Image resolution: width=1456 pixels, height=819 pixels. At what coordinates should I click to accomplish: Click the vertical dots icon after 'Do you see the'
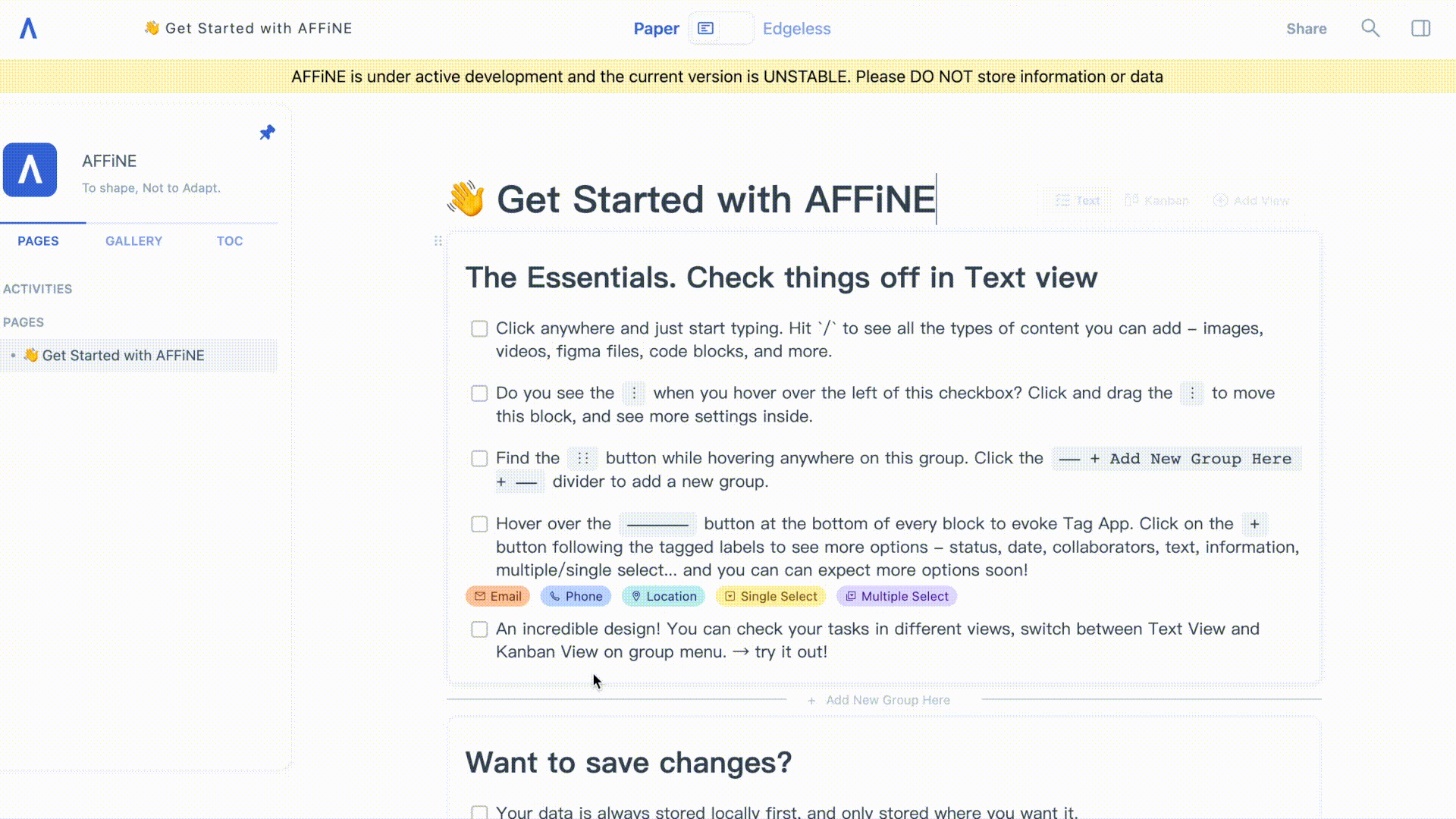[634, 393]
